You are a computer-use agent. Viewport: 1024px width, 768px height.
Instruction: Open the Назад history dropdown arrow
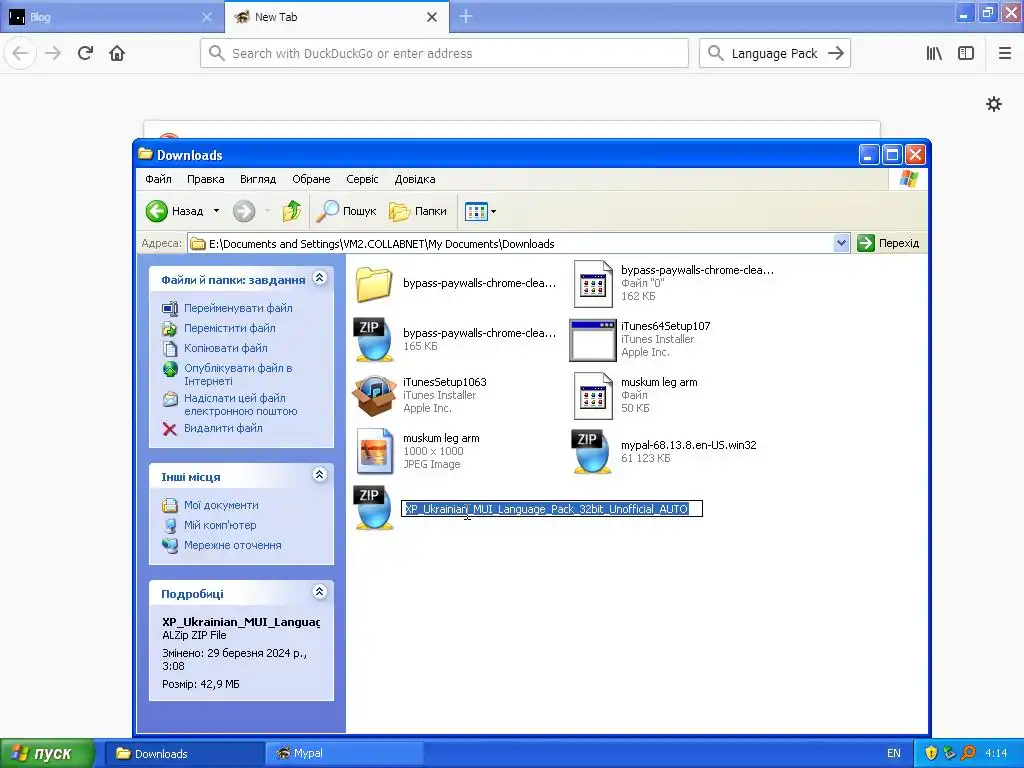point(216,211)
